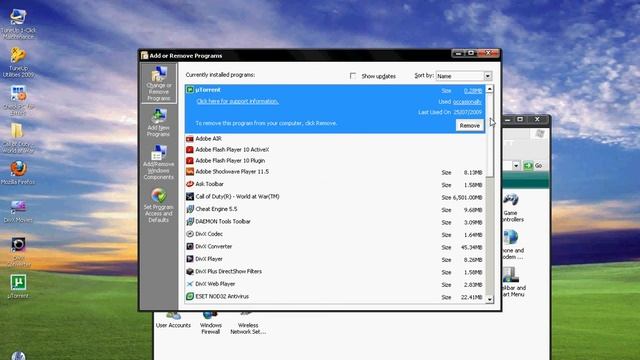
Task: Select DAEMON Tools Toolbar text
Action: coord(223,222)
